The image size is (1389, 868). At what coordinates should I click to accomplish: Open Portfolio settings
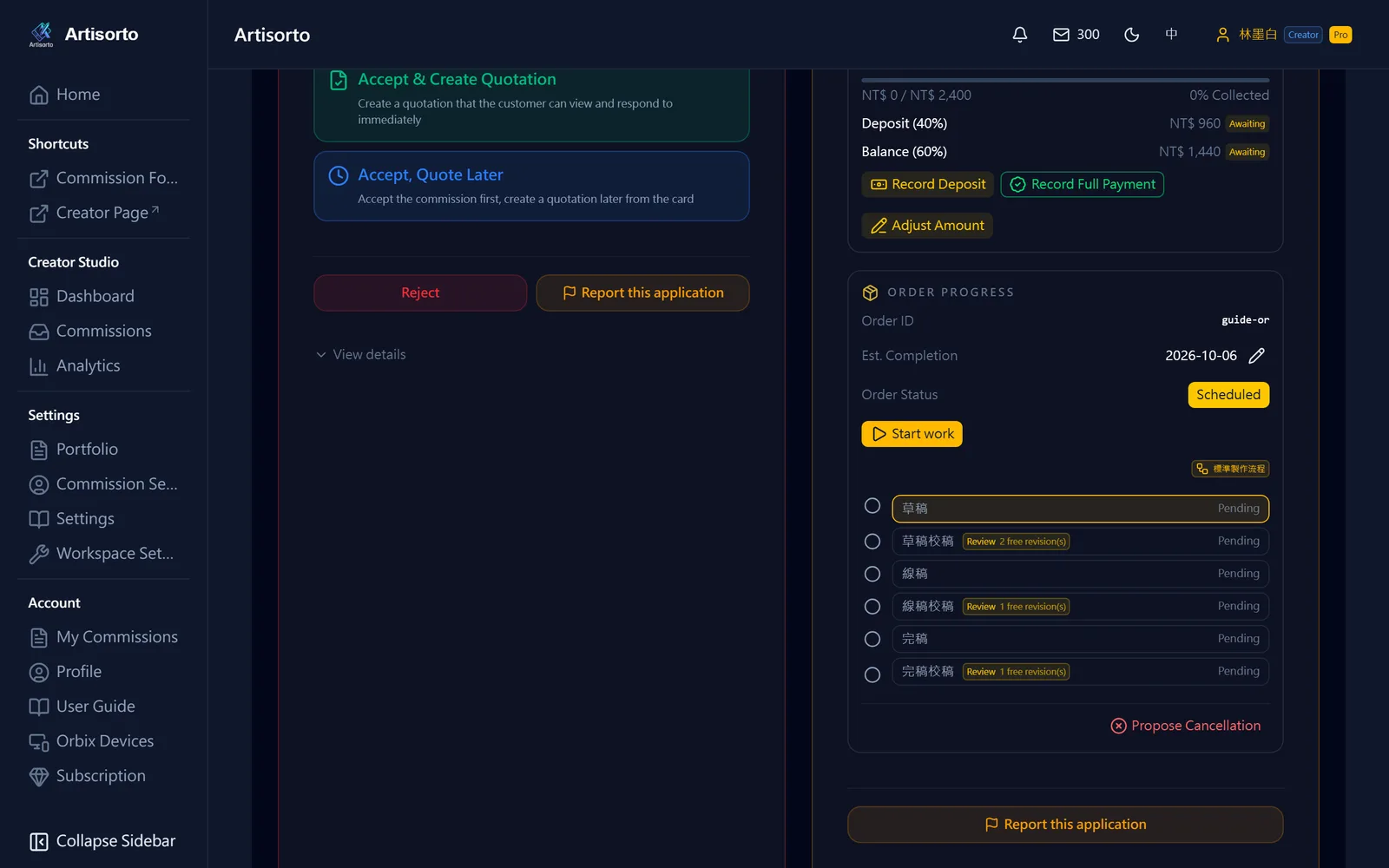click(x=104, y=449)
